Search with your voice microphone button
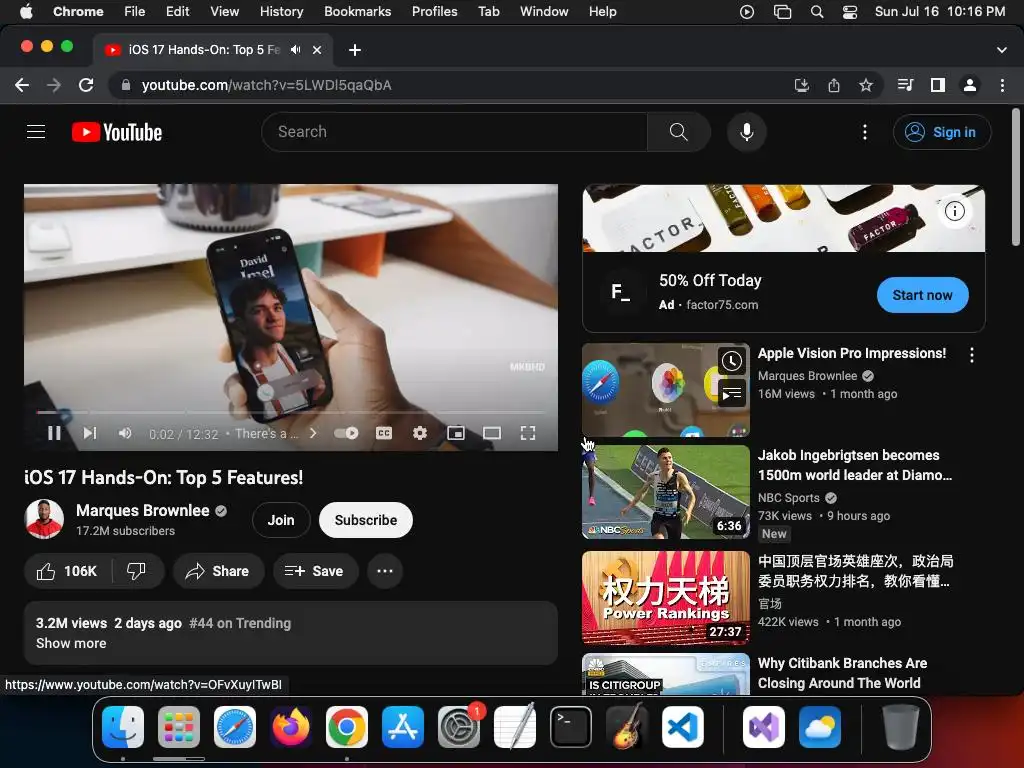The height and width of the screenshot is (768, 1024). click(x=746, y=132)
